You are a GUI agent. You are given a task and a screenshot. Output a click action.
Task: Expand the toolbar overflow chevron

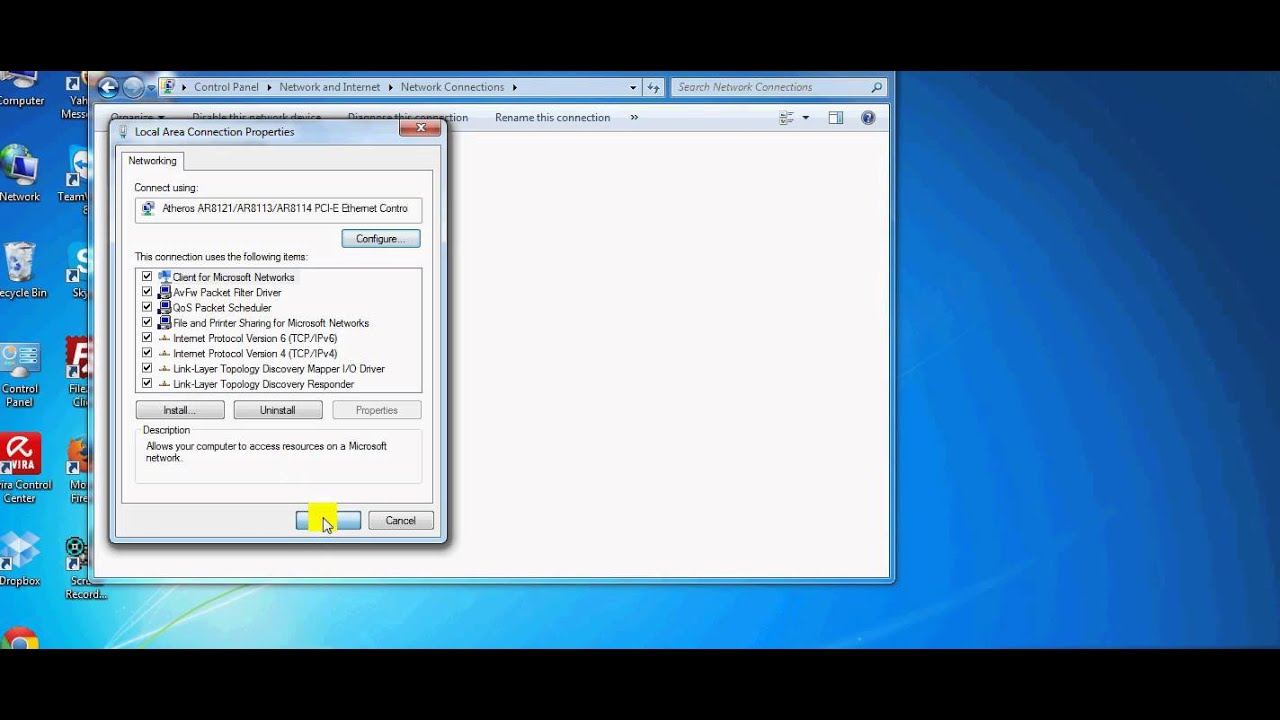point(634,118)
